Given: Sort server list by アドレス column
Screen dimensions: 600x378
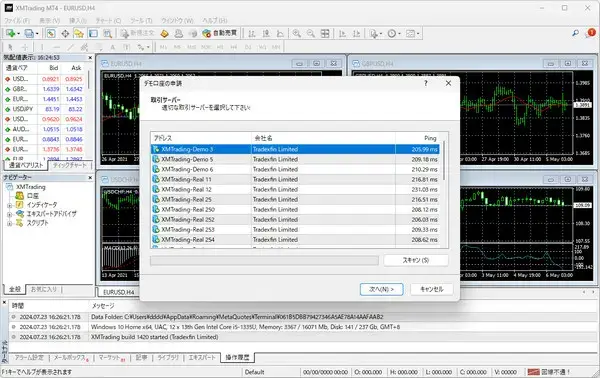Looking at the screenshot, I should point(201,138).
